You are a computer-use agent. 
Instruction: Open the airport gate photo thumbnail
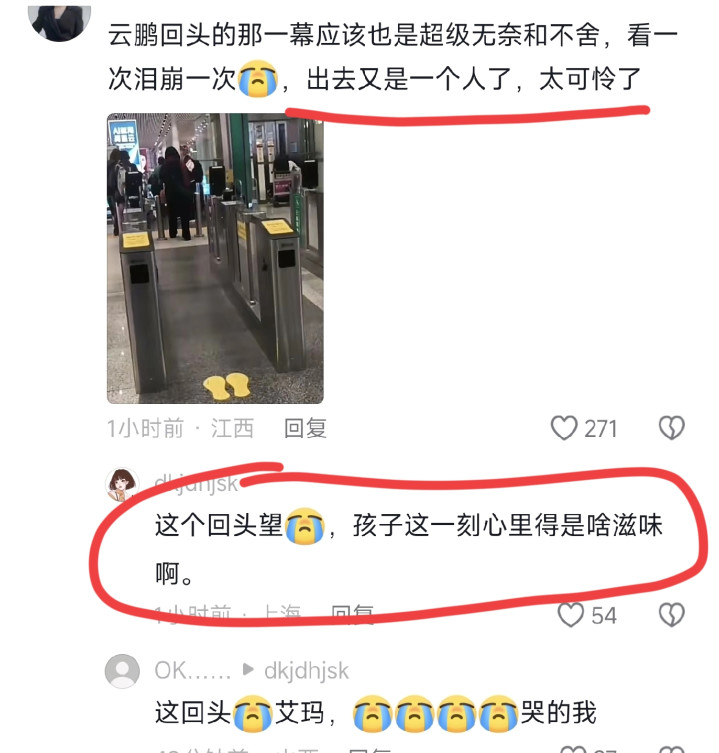tap(215, 258)
